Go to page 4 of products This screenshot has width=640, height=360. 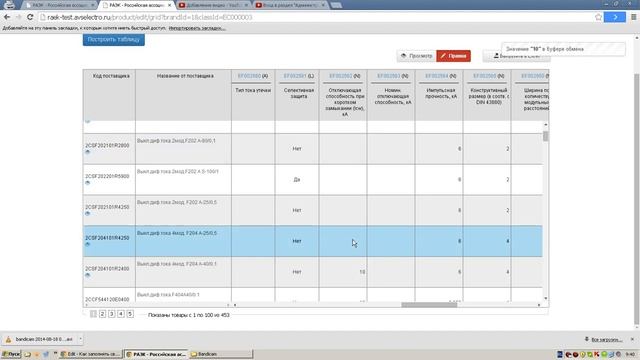121,314
